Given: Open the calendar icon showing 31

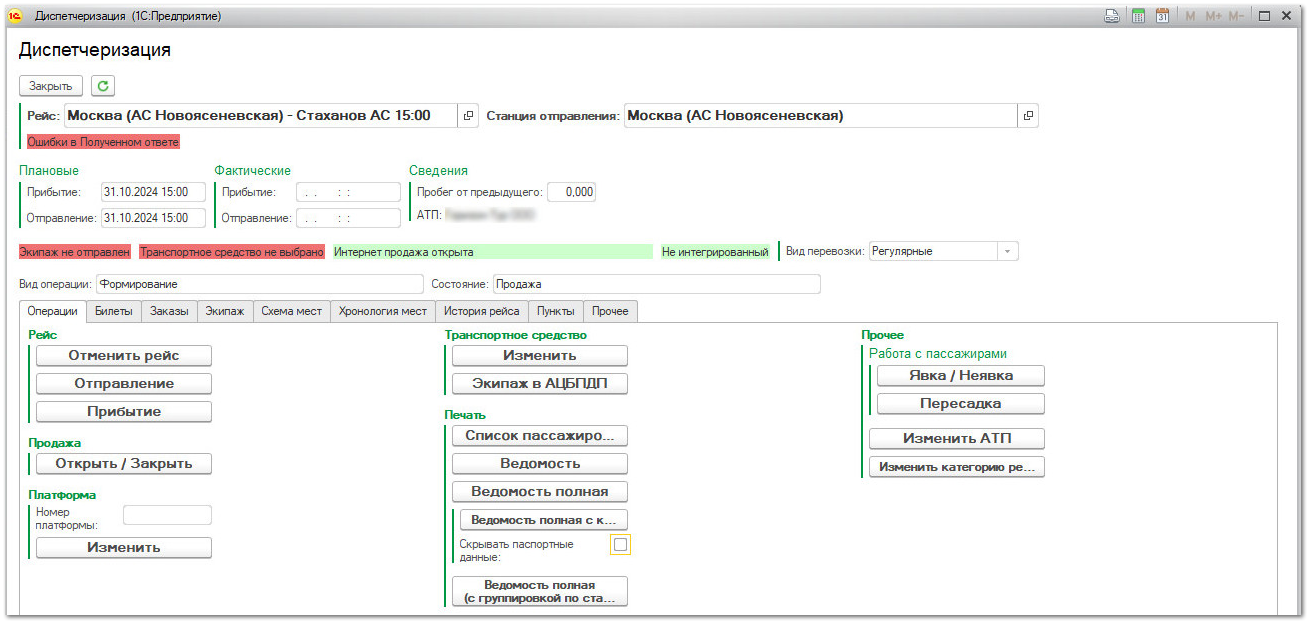Looking at the screenshot, I should pyautogui.click(x=1162, y=16).
